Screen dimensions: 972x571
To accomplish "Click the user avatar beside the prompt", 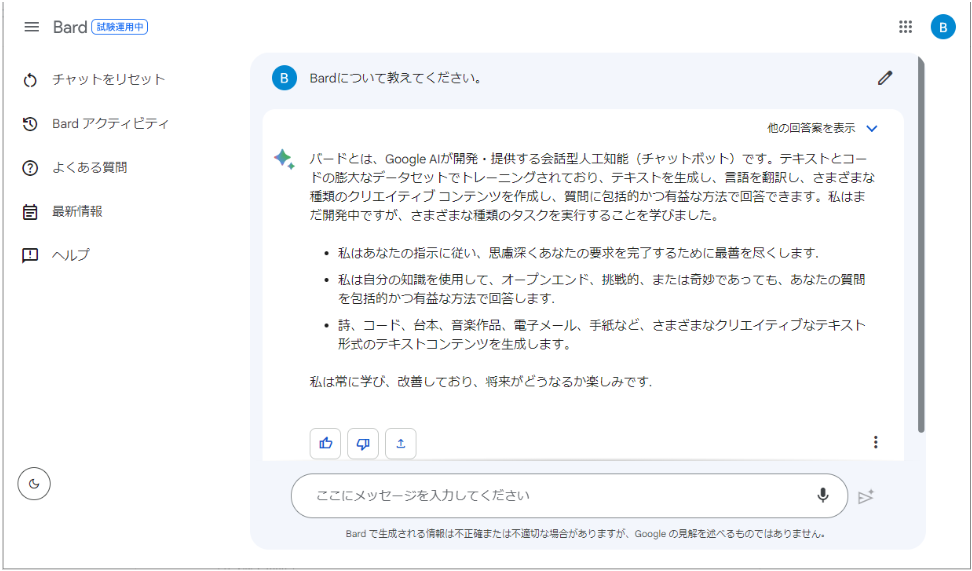I will click(285, 78).
